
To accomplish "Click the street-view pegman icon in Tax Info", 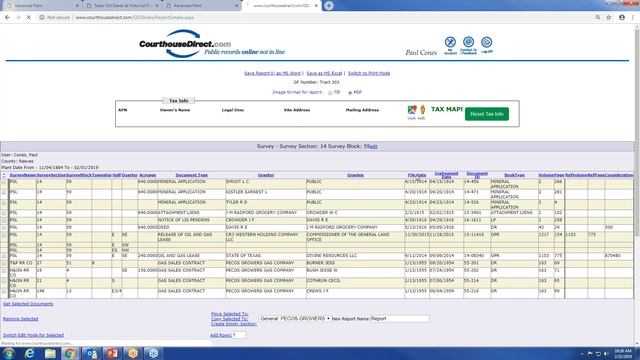I will pyautogui.click(x=422, y=109).
